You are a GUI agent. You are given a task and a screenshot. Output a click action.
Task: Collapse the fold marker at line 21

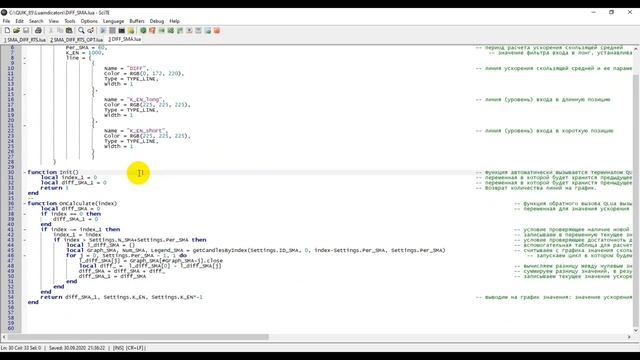24,125
